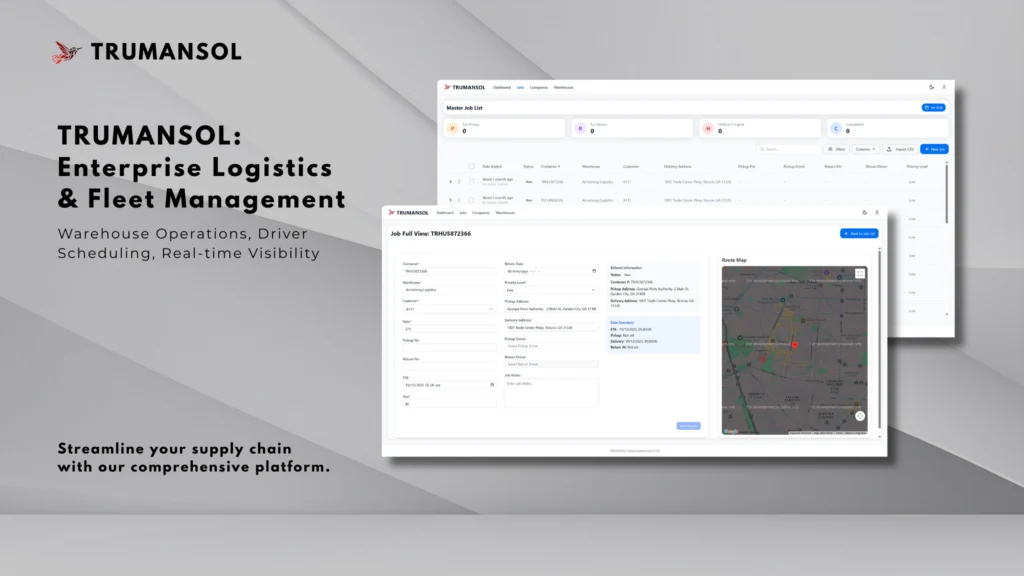Screen dimensions: 1024x576
Task: Open the Customer dropdown
Action: pos(449,309)
